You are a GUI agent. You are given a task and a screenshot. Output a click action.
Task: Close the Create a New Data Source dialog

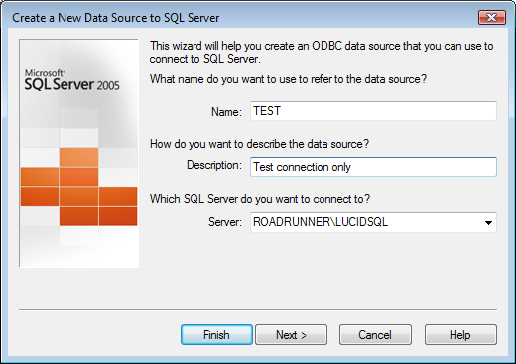492,17
